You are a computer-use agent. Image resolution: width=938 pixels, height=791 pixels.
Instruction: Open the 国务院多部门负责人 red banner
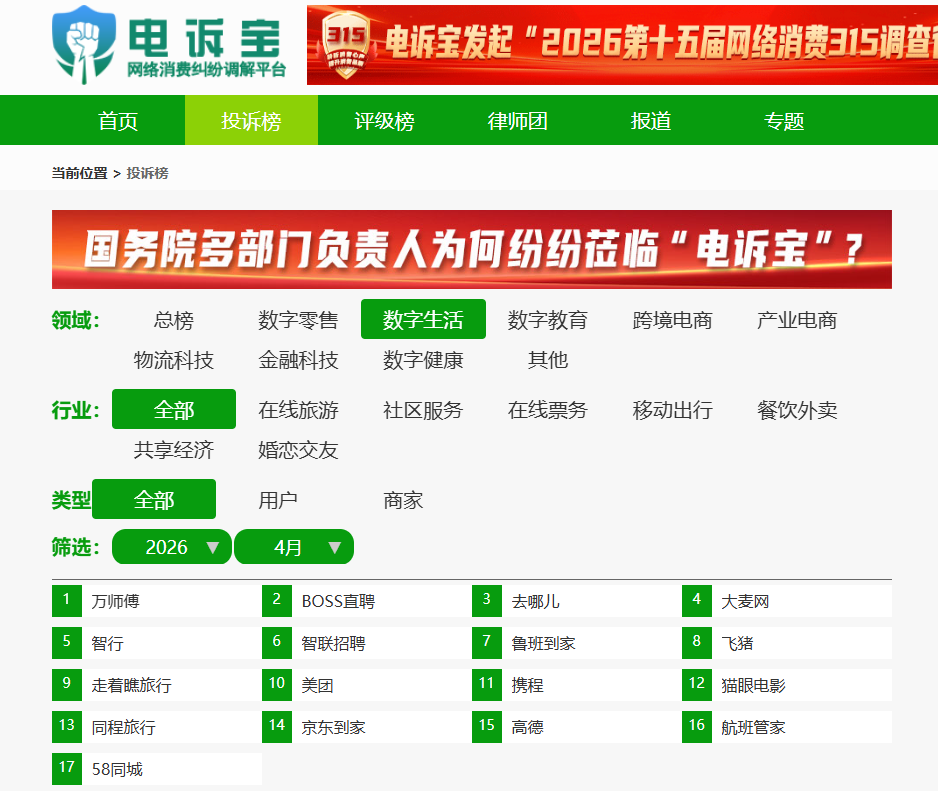click(471, 250)
